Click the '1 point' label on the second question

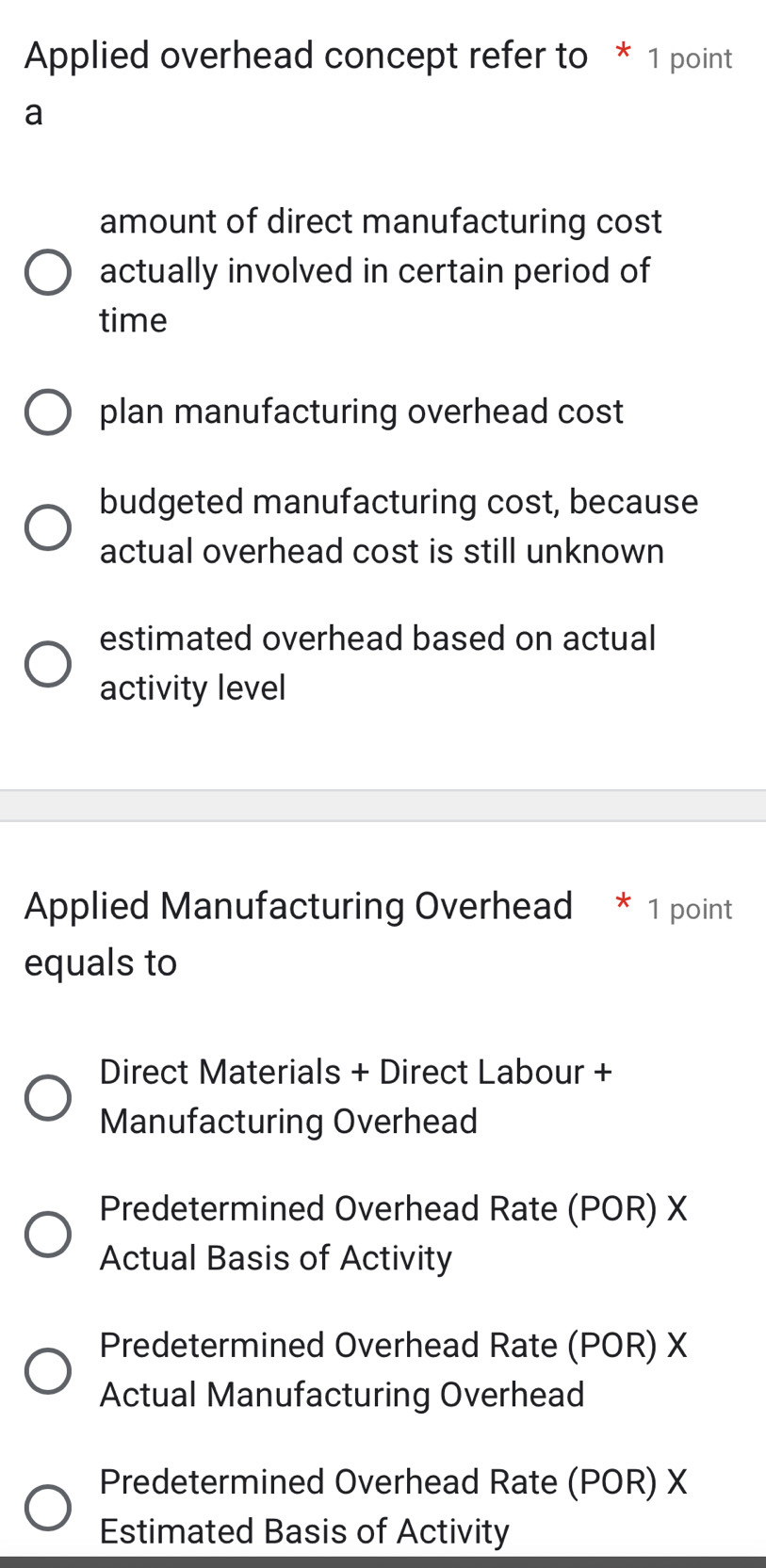690,909
